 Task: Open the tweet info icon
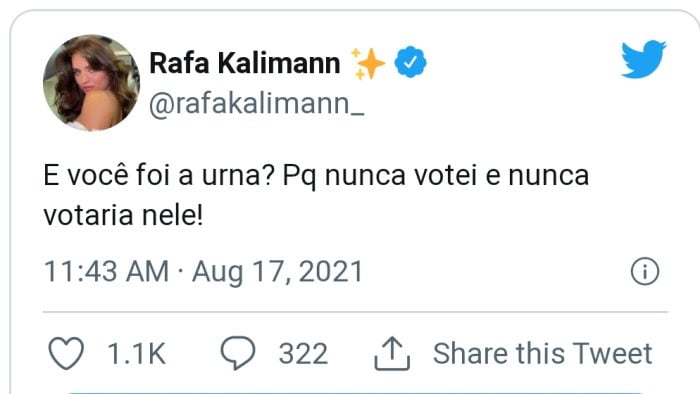(645, 271)
